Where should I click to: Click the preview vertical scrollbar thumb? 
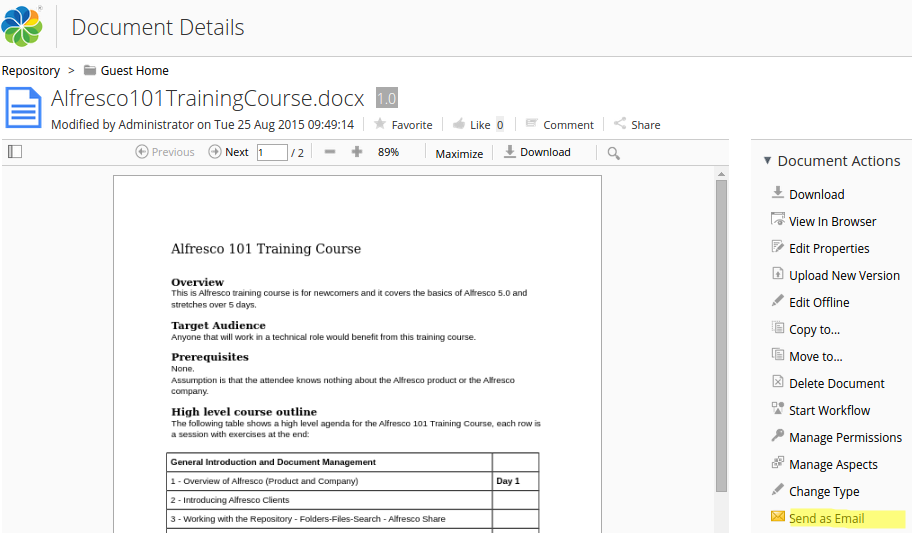coord(721,335)
